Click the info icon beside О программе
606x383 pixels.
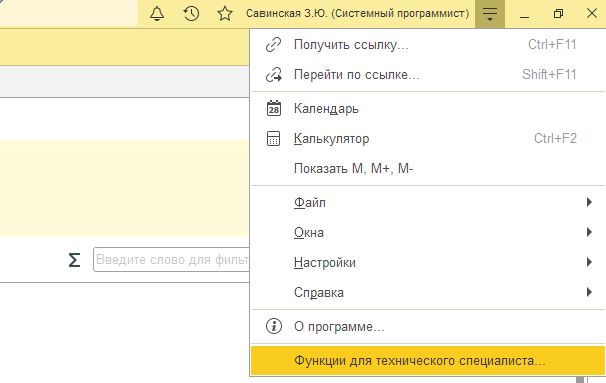(x=274, y=326)
